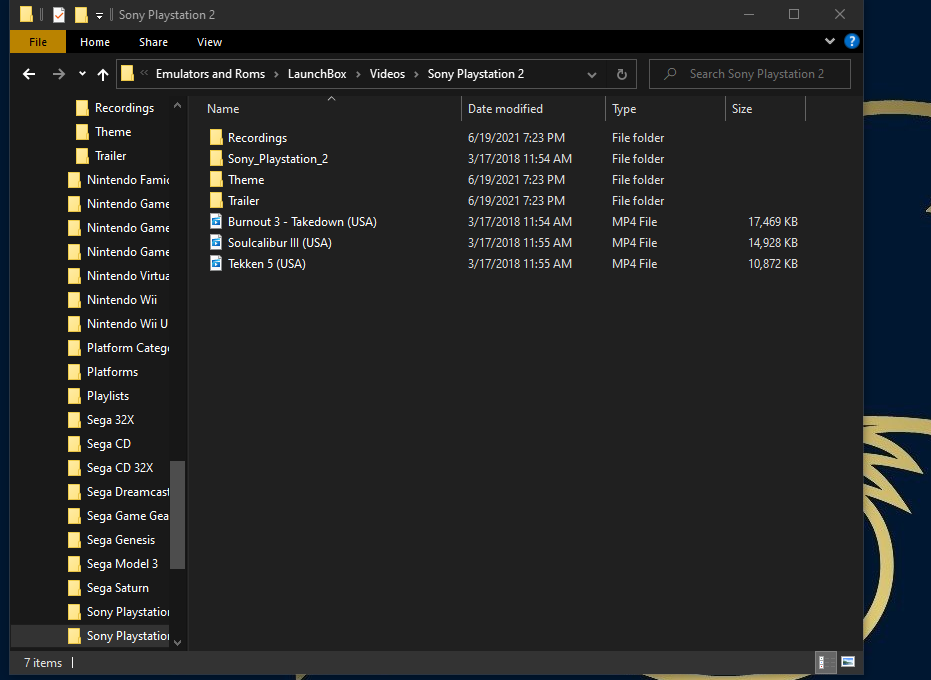
Task: Open Nintendo Famicom in navigation tree
Action: click(128, 180)
